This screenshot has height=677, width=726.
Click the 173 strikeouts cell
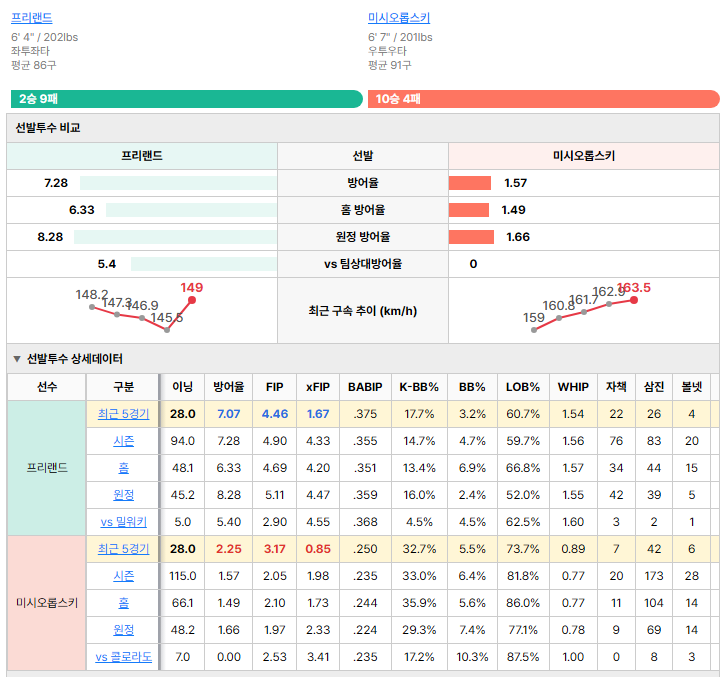tap(654, 576)
